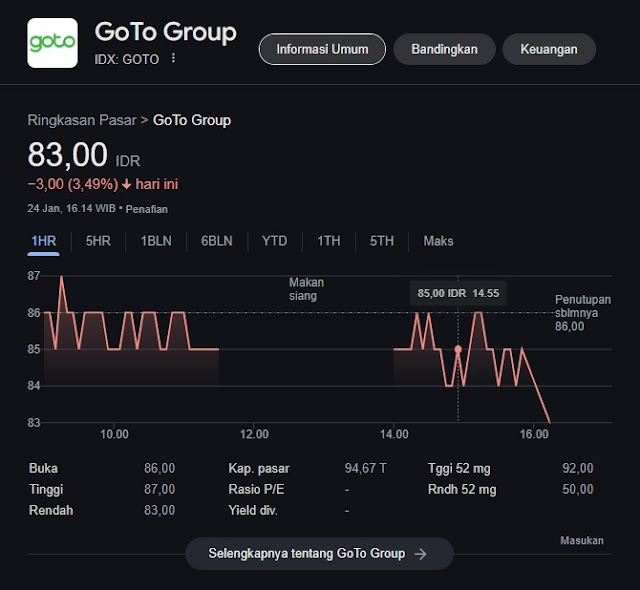
Task: Open the three-dot menu beside IDX: GOTO
Action: point(173,58)
